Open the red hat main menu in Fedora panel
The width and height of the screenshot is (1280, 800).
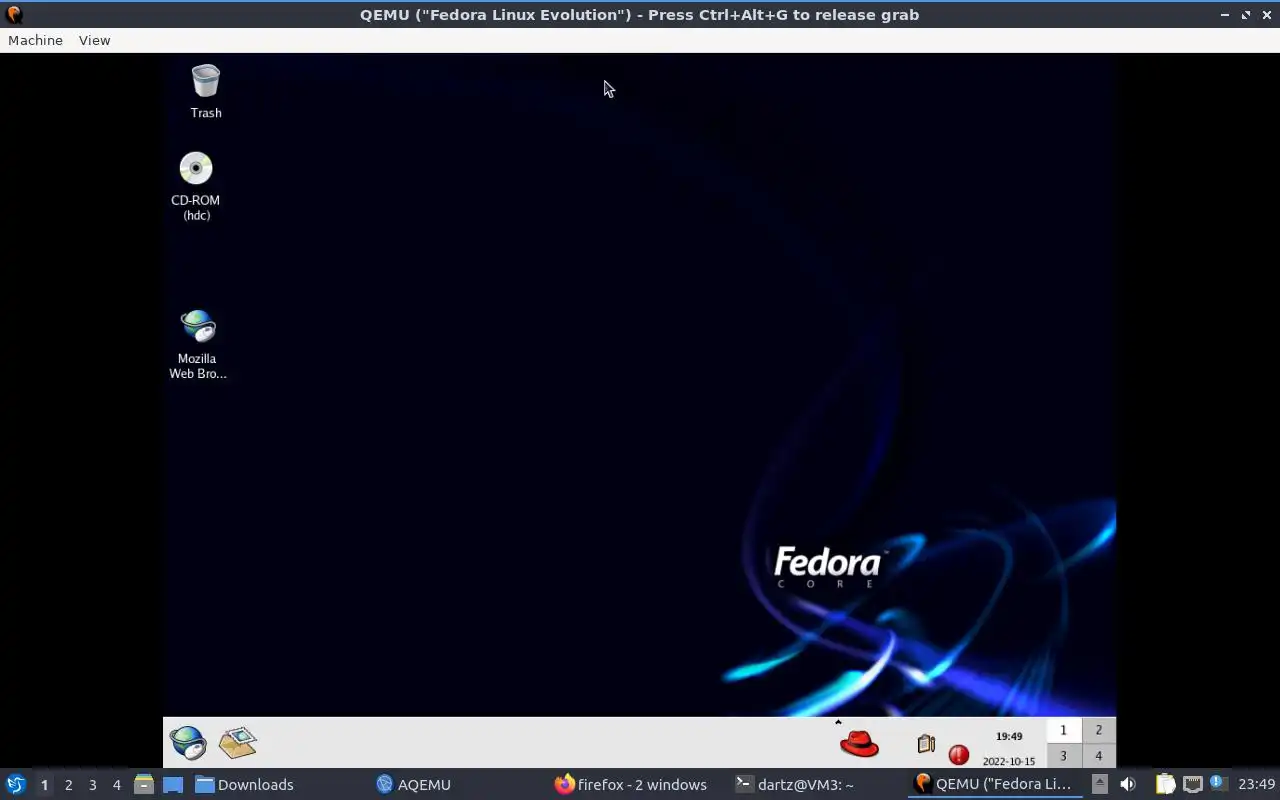[x=858, y=743]
